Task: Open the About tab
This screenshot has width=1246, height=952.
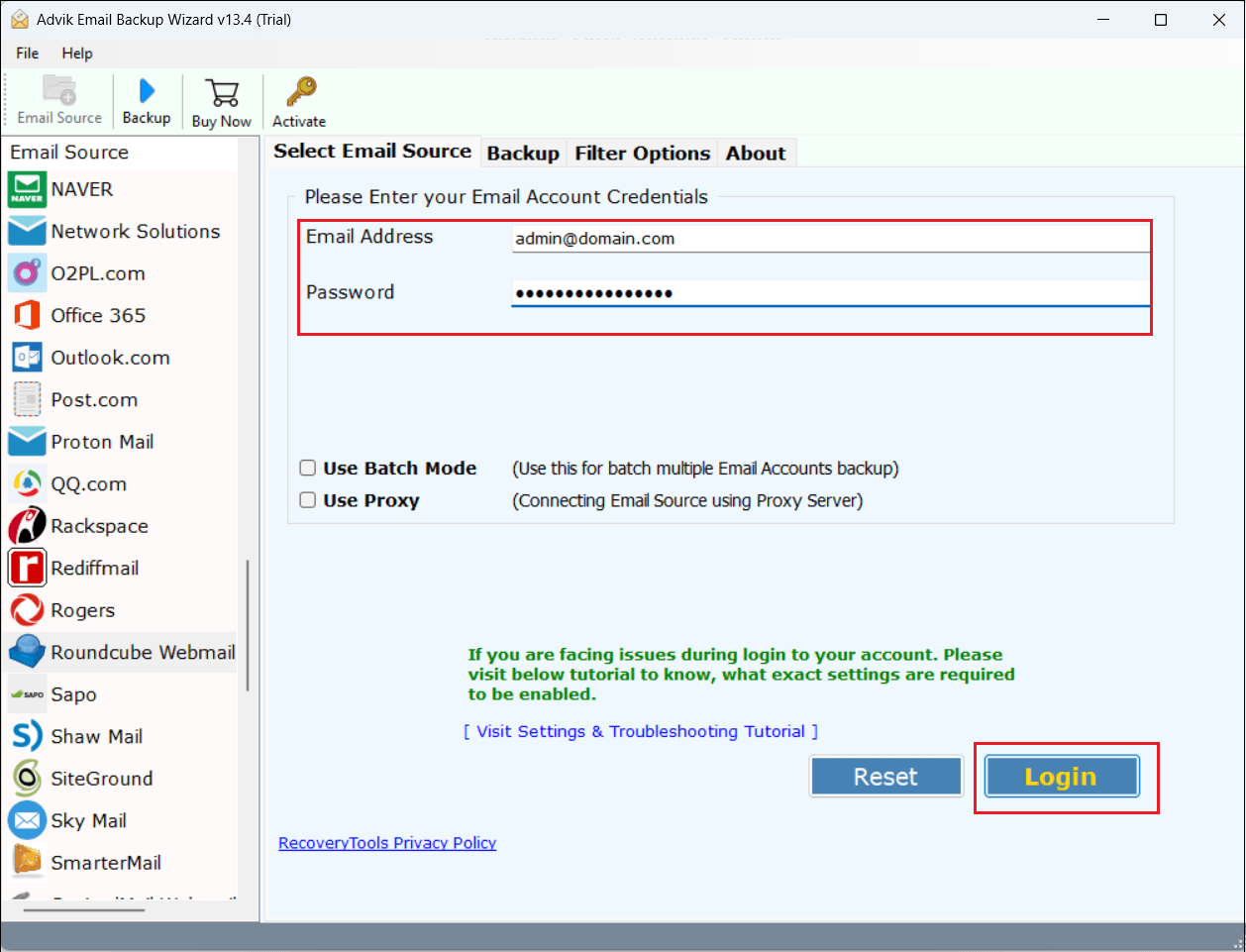Action: click(756, 154)
